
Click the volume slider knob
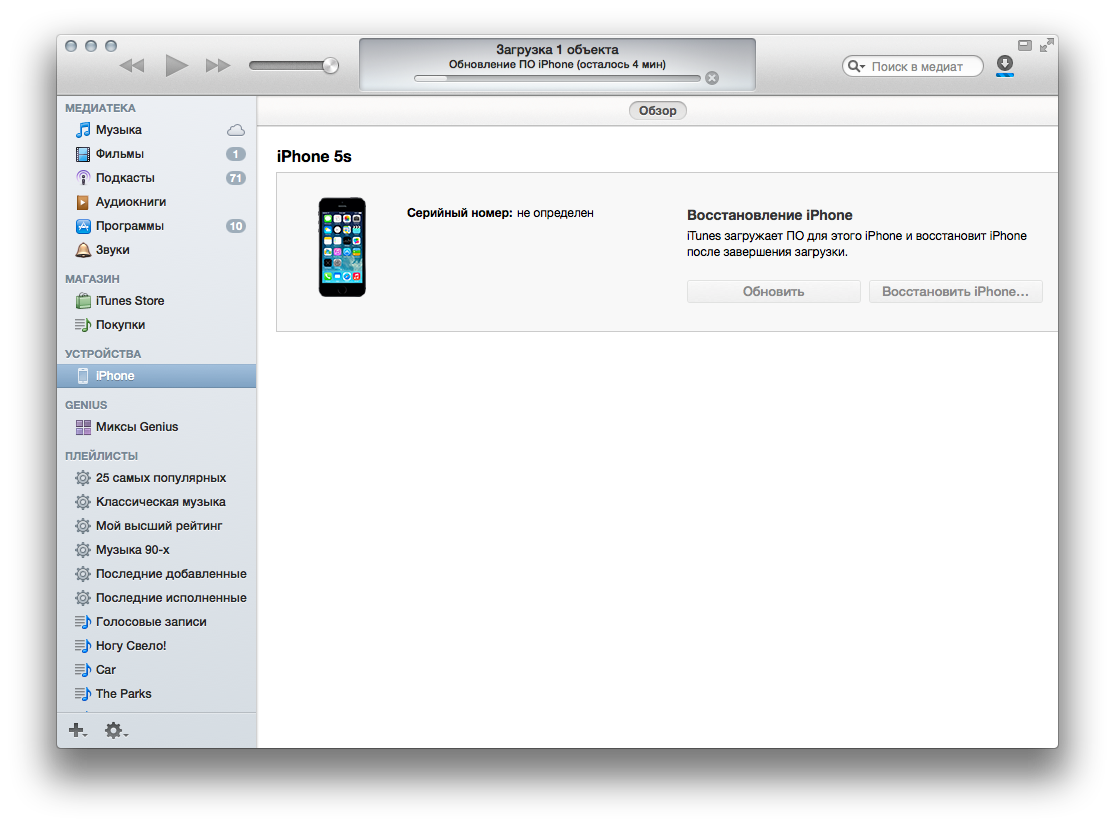point(330,65)
